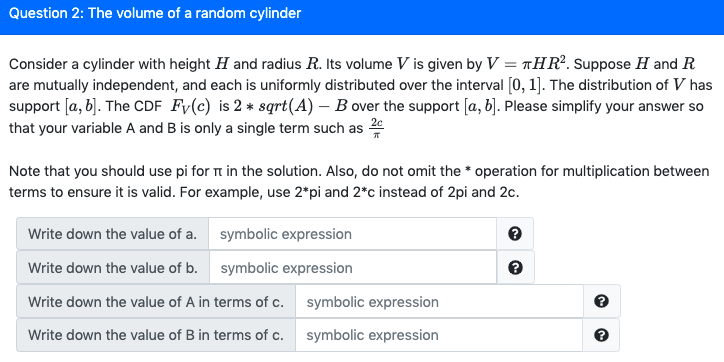This screenshot has width=724, height=362.
Task: Show help icon for B in terms of c
Action: [601, 335]
